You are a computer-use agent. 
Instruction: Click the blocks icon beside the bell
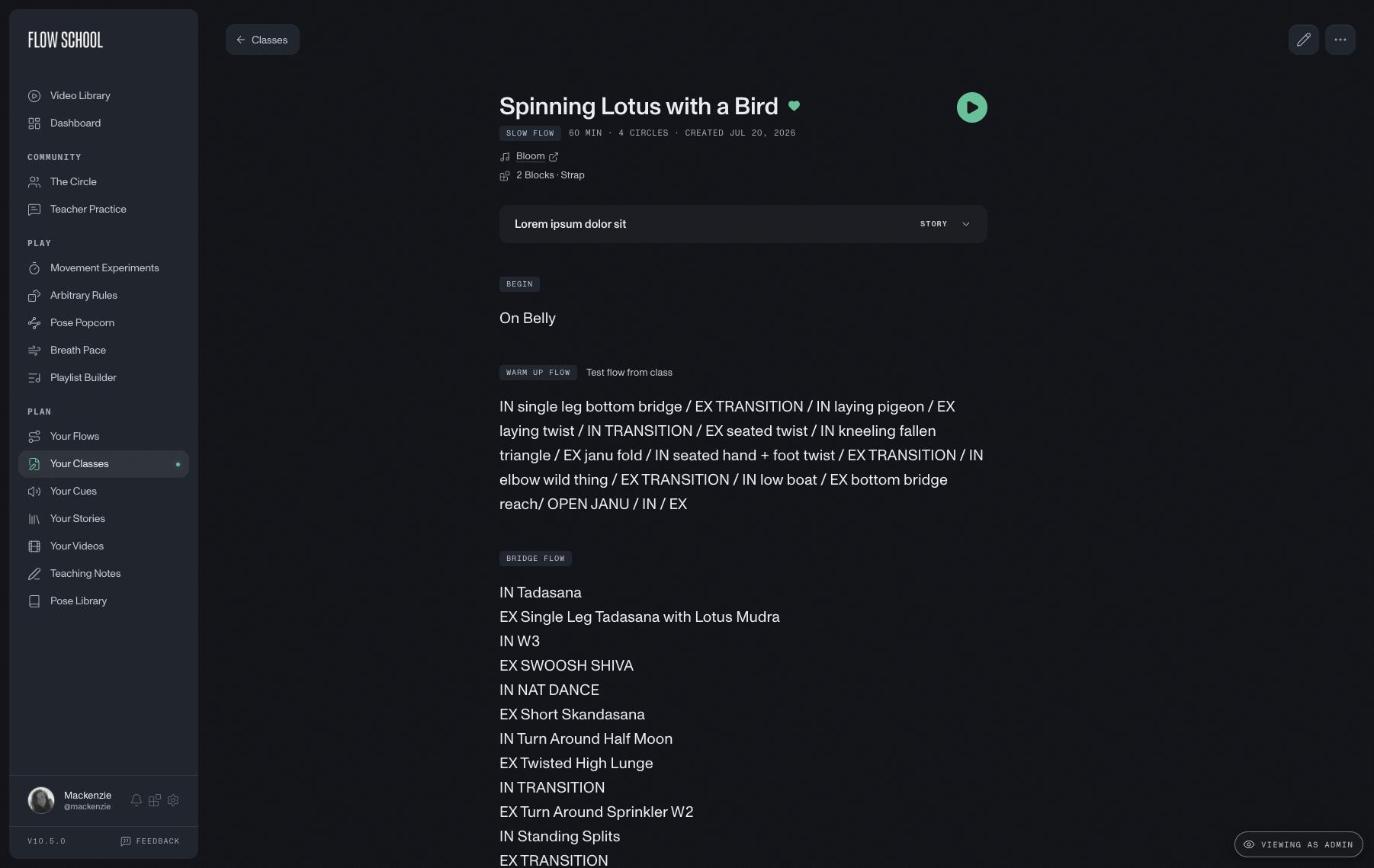155,800
